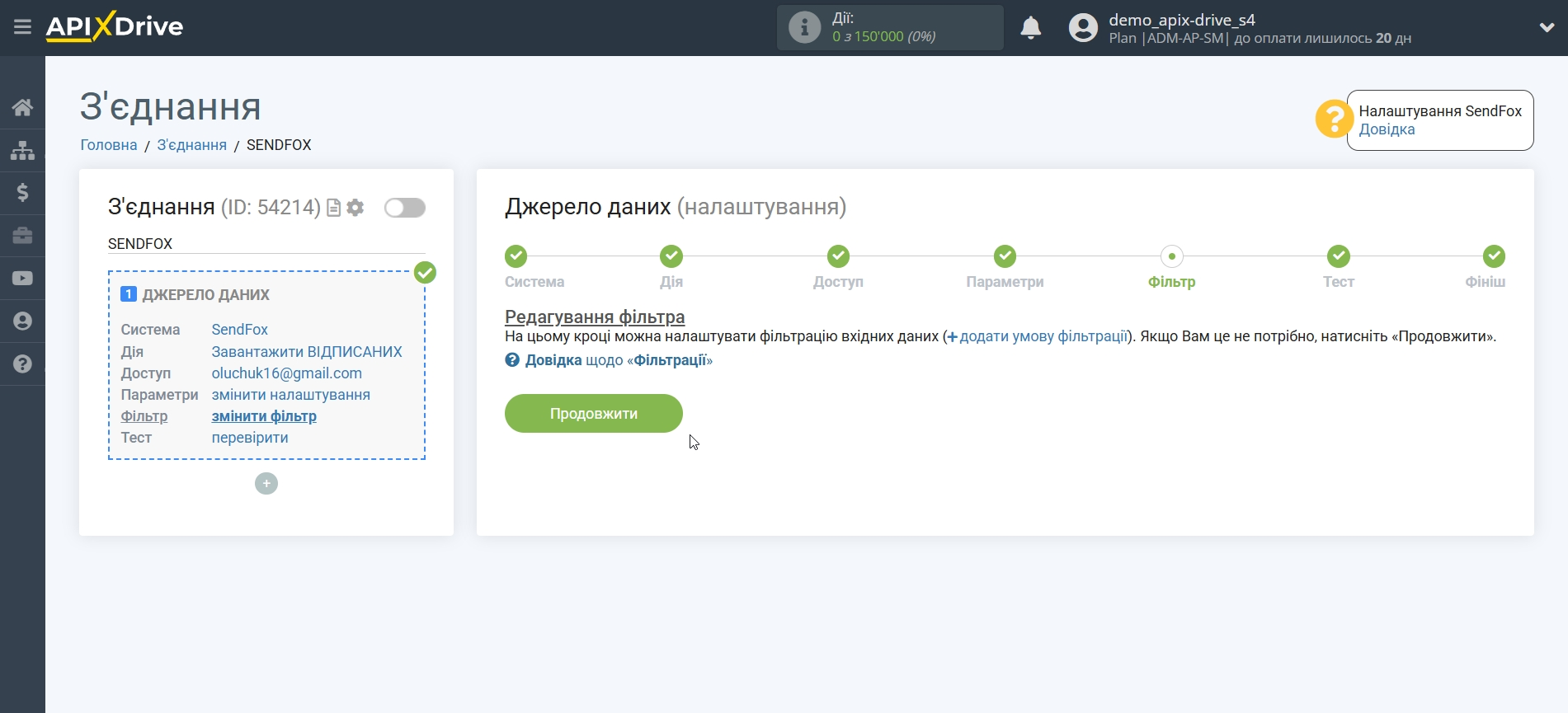Click the ApiX-Drive logo
Screen dimensions: 1568x713
(115, 26)
